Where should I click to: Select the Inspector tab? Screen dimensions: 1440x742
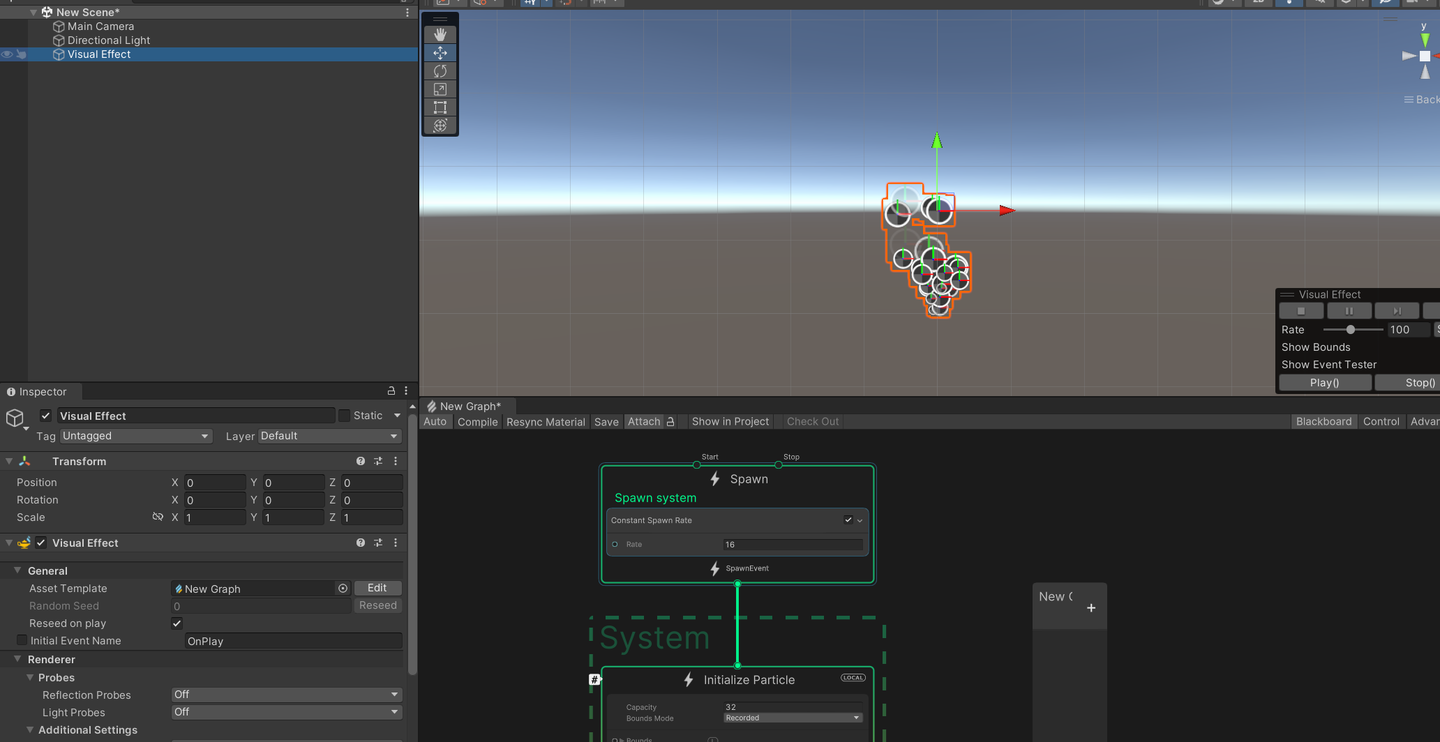pyautogui.click(x=39, y=391)
